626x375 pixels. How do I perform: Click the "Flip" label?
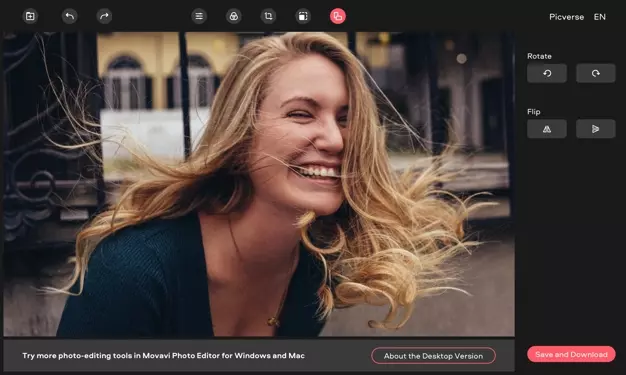pos(533,112)
